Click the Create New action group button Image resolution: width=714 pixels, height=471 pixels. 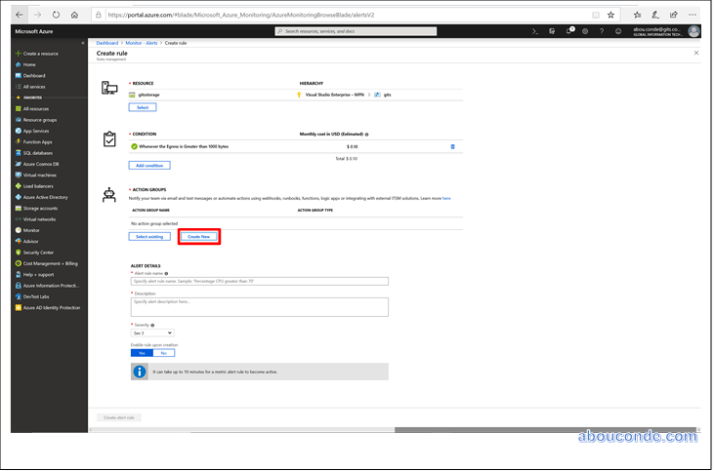pyautogui.click(x=199, y=236)
